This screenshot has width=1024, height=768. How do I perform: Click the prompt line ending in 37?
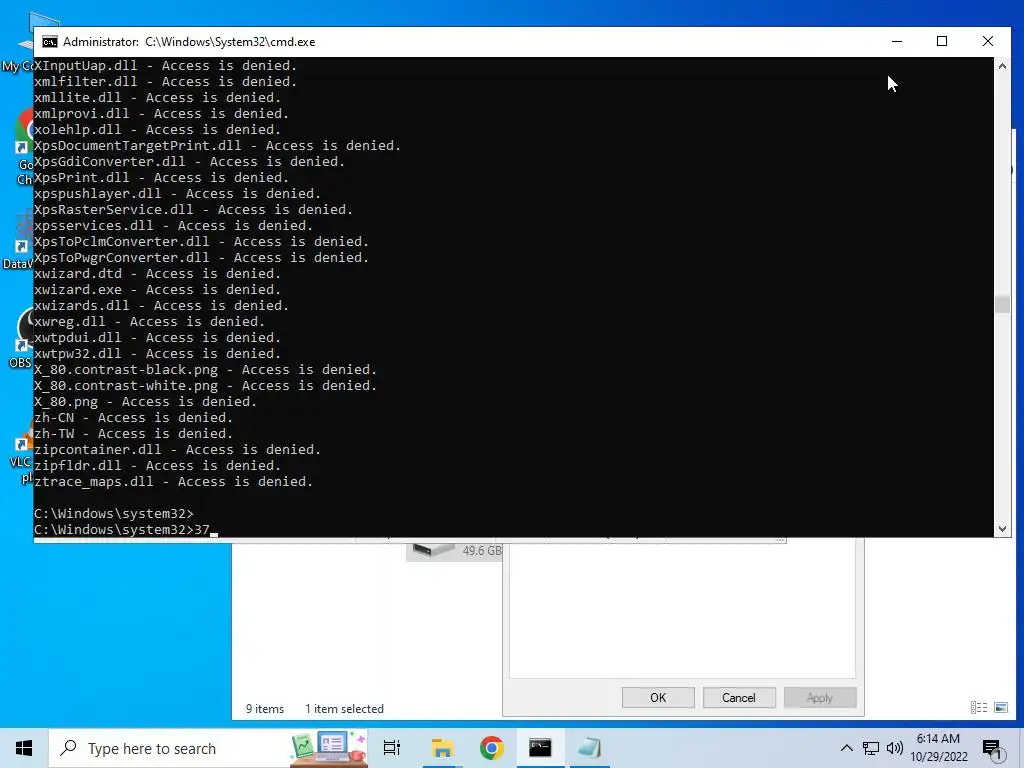(x=125, y=530)
